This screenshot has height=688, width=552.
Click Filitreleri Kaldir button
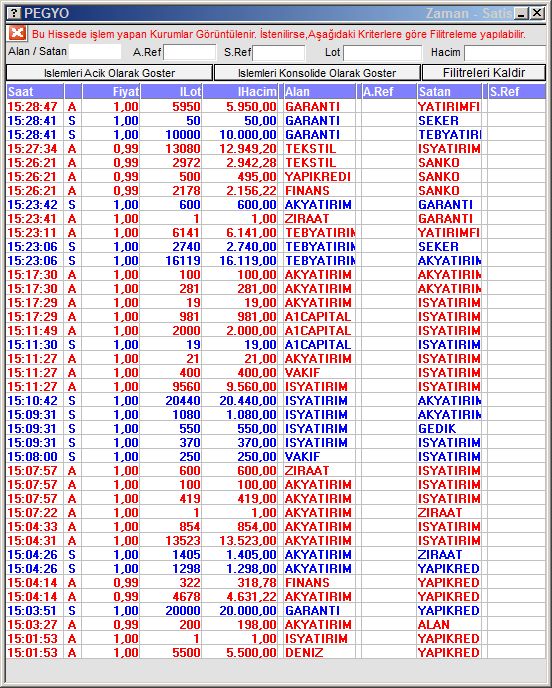coord(484,73)
